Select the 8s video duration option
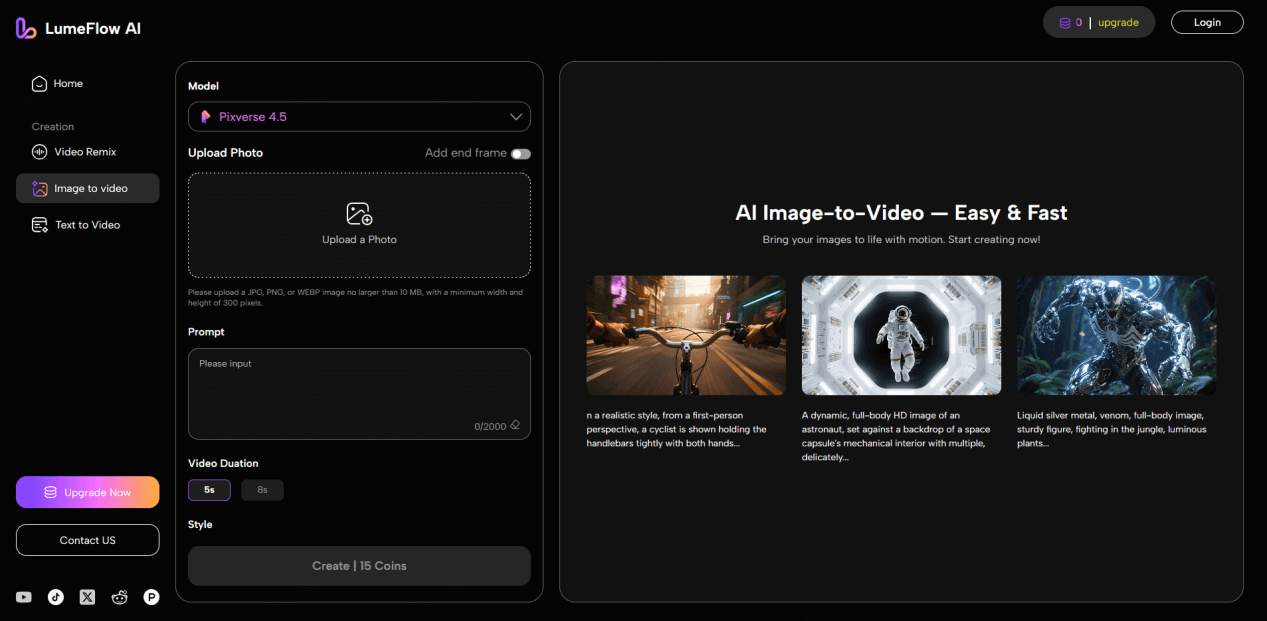Viewport: 1267px width, 621px height. tap(262, 490)
